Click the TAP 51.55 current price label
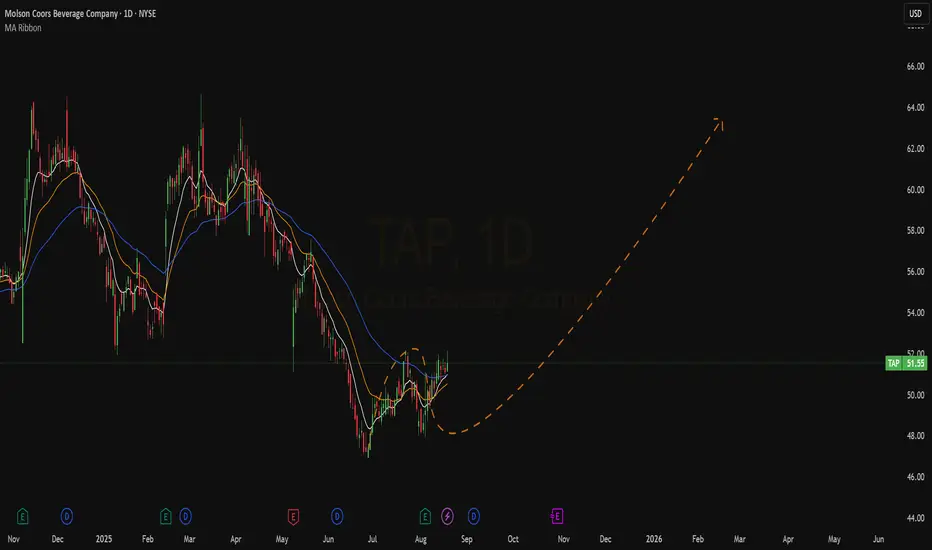Image resolution: width=932 pixels, height=550 pixels. (906, 363)
